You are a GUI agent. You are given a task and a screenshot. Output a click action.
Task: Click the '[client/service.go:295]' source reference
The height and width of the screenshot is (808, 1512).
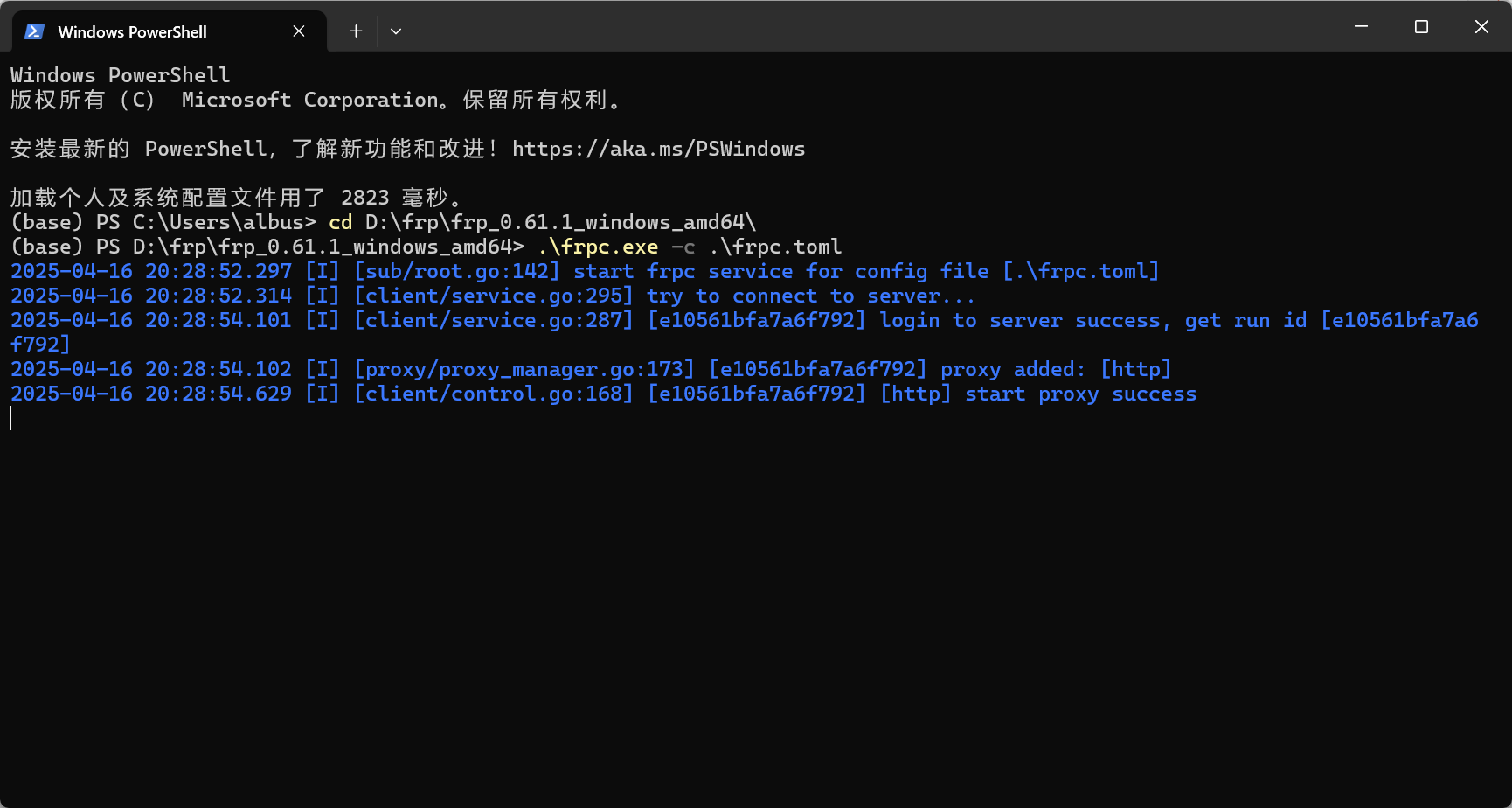click(x=494, y=296)
